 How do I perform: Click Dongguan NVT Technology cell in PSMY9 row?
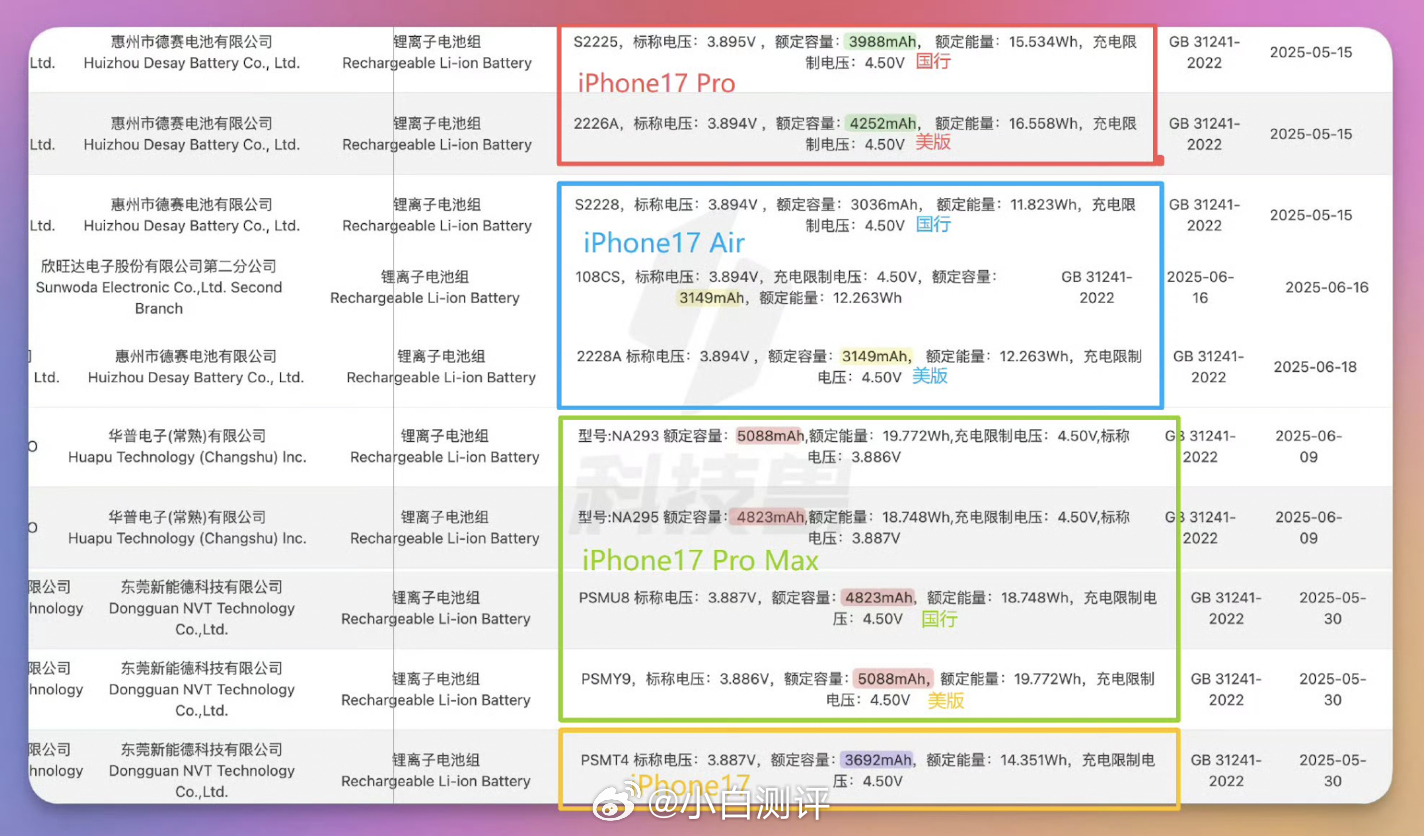[x=202, y=689]
